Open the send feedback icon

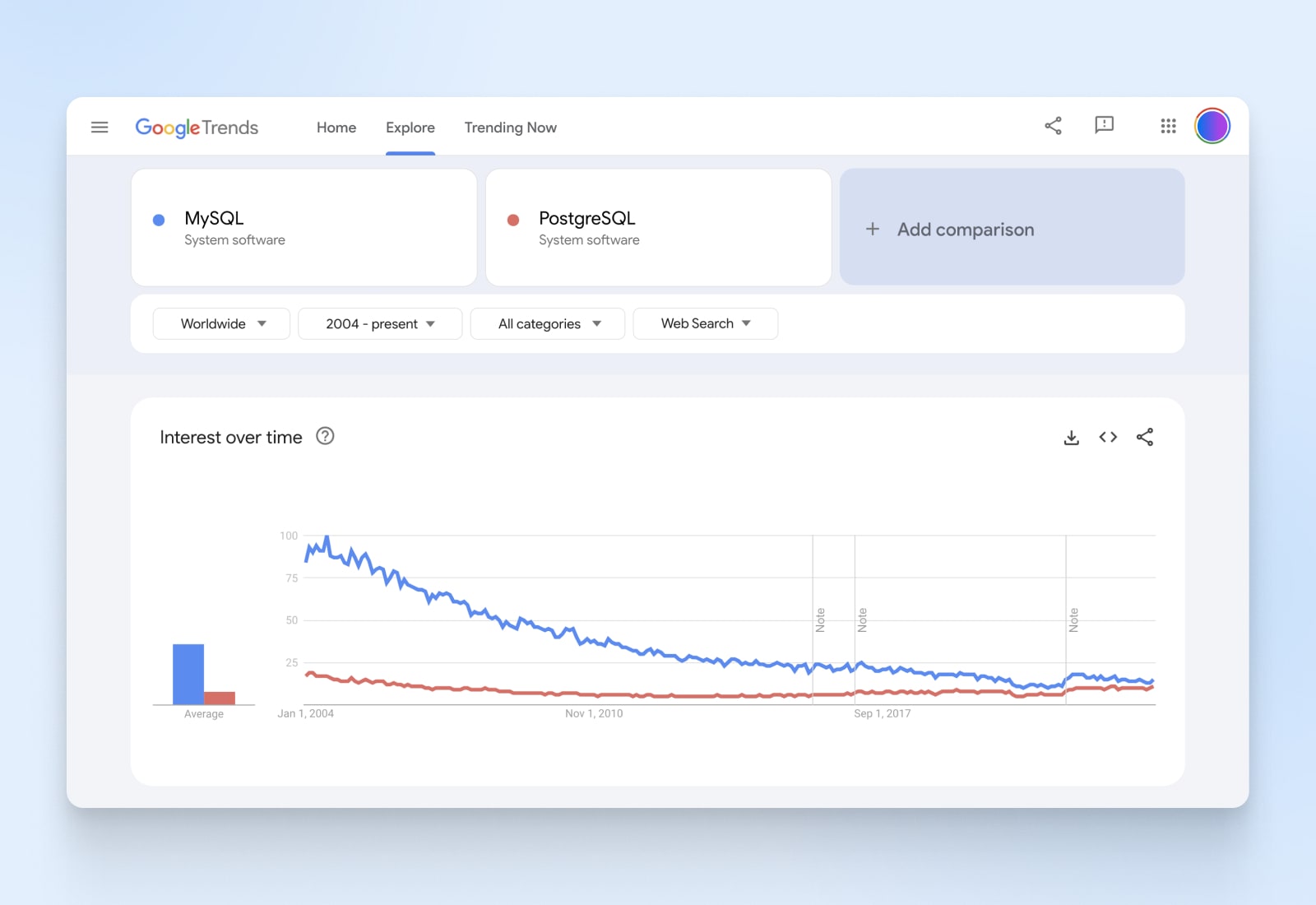click(1104, 125)
